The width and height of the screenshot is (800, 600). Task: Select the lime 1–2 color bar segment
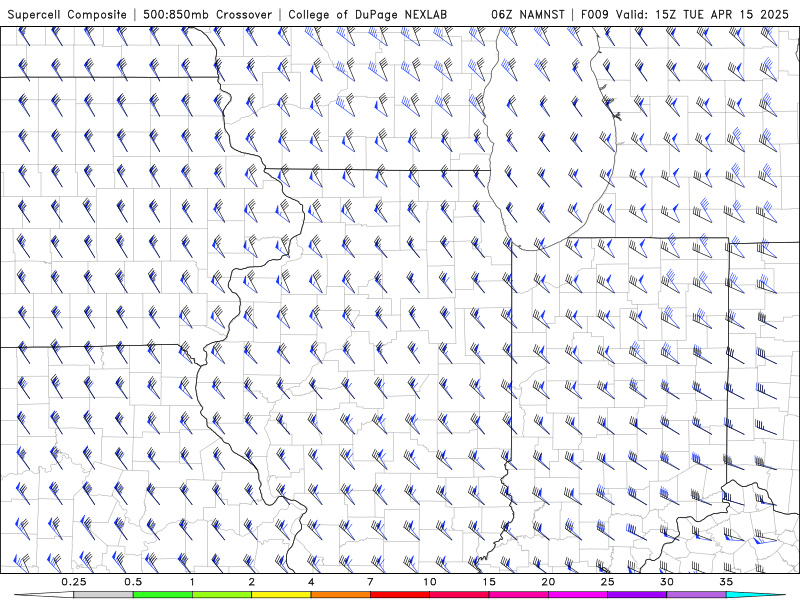coord(221,595)
